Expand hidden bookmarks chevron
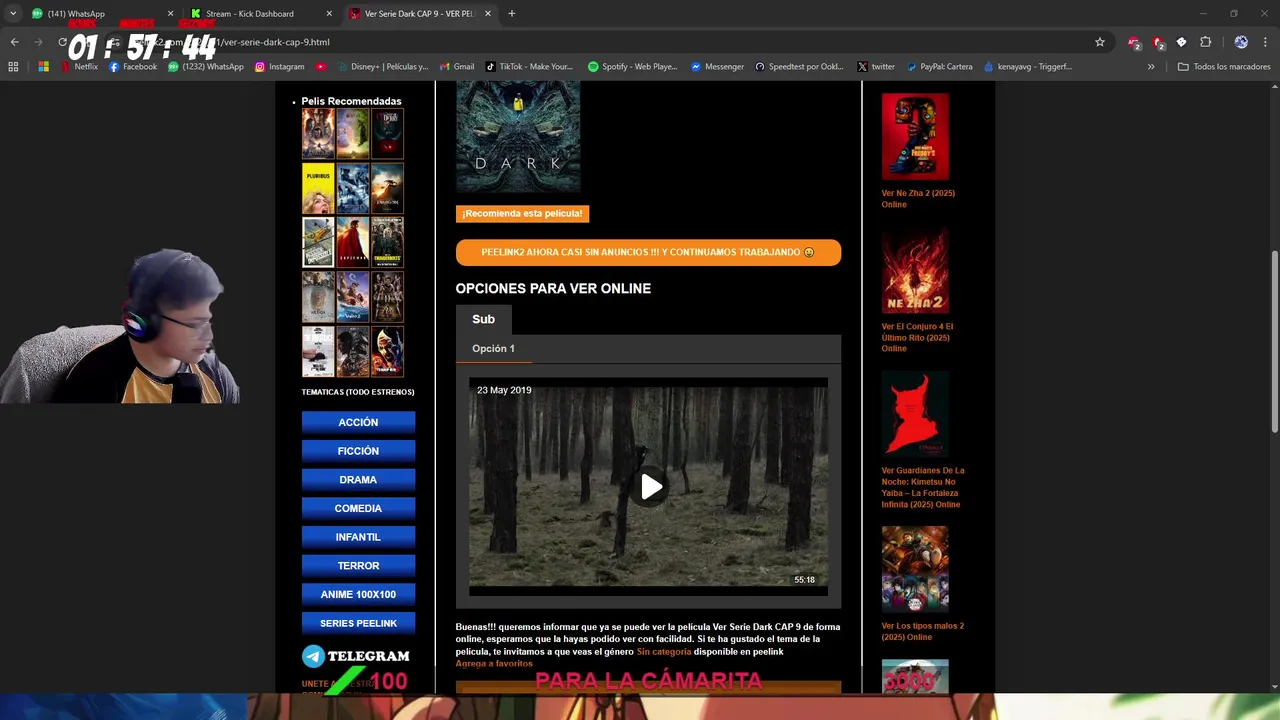The width and height of the screenshot is (1280, 720). coord(1151,67)
